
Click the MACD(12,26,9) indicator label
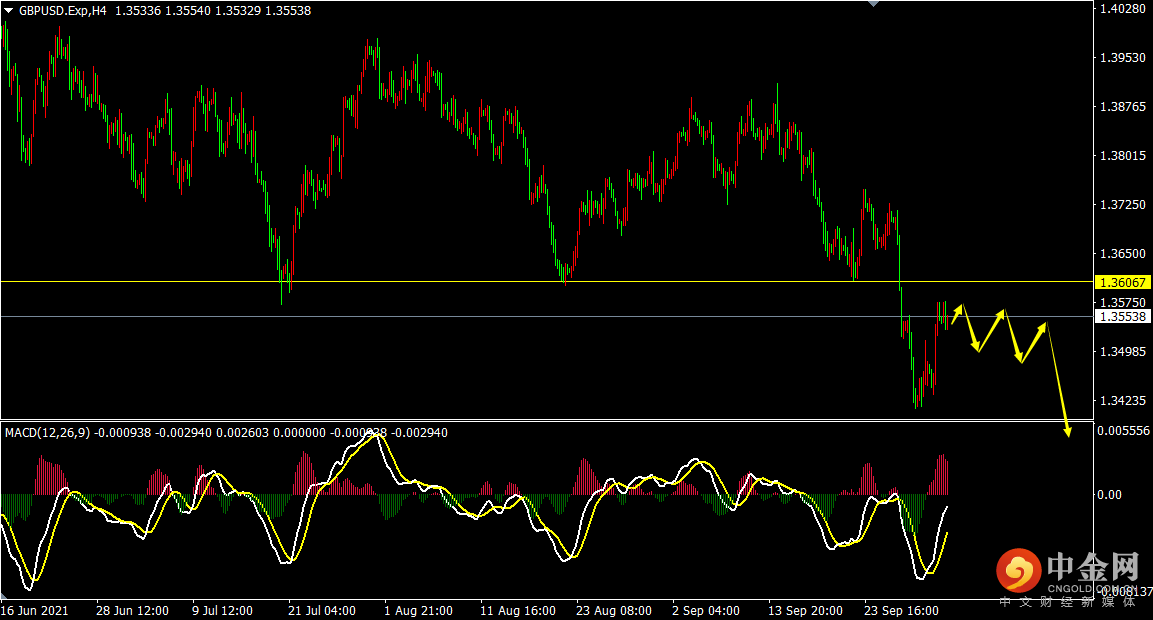[47, 433]
